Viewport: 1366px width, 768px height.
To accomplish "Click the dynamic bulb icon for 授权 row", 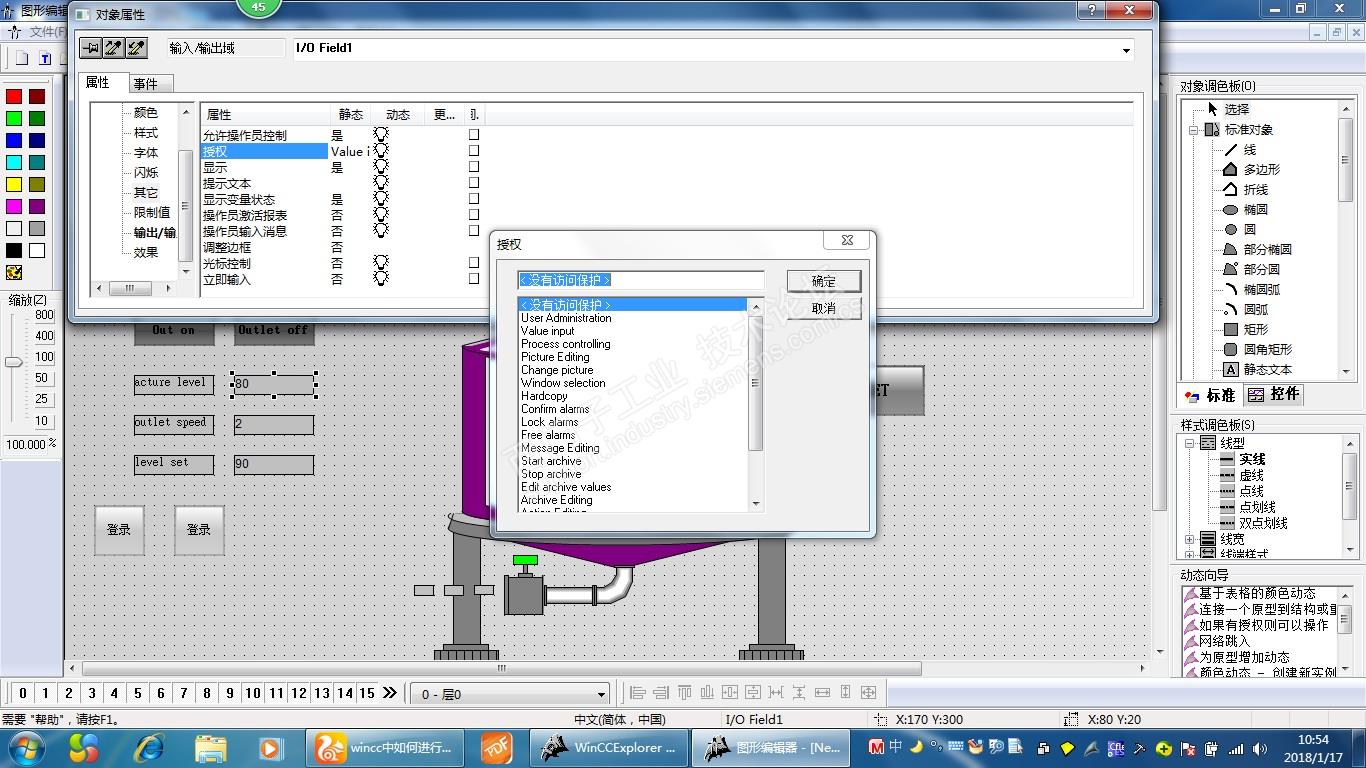I will coord(381,151).
